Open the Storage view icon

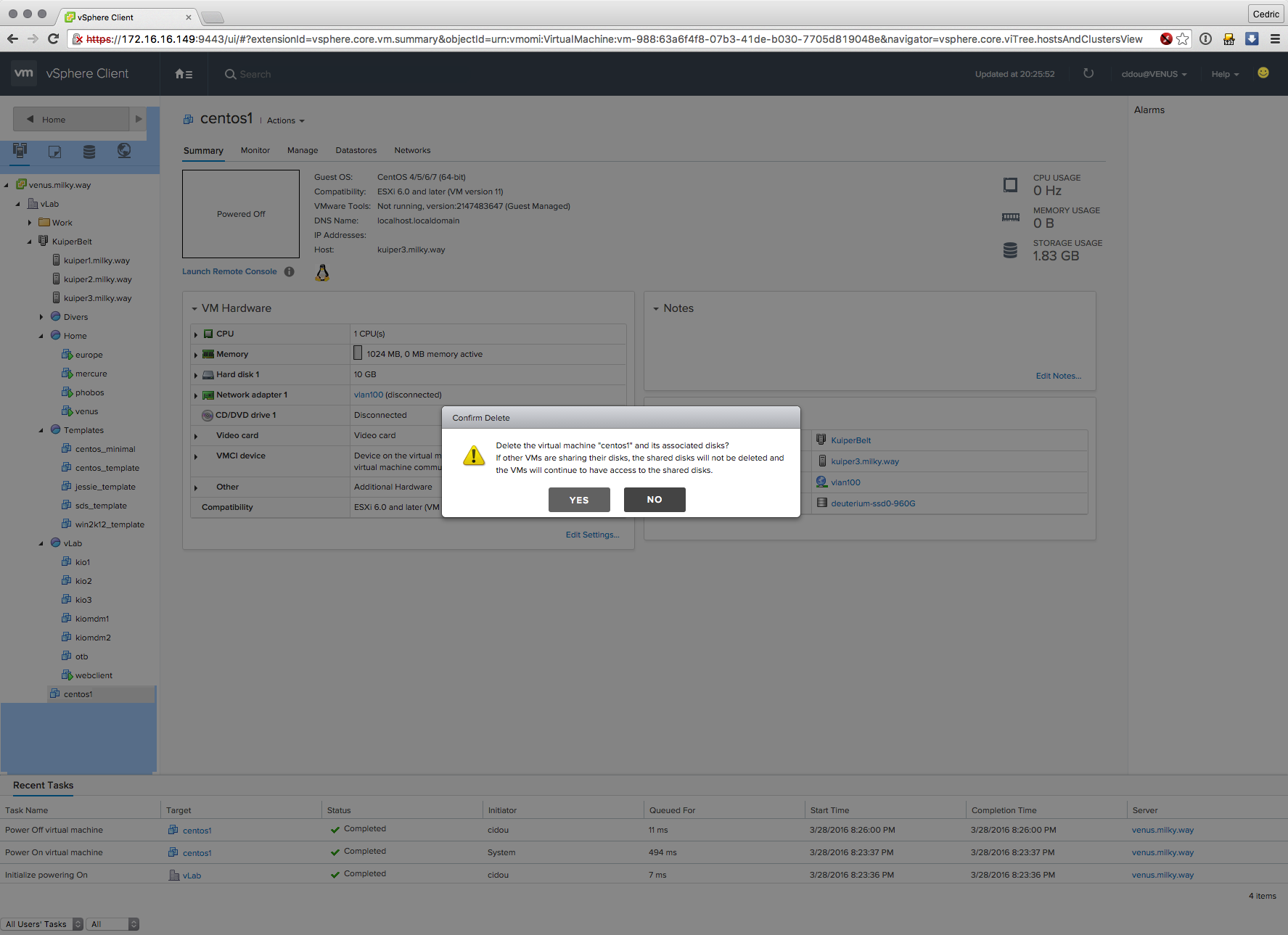coord(89,151)
